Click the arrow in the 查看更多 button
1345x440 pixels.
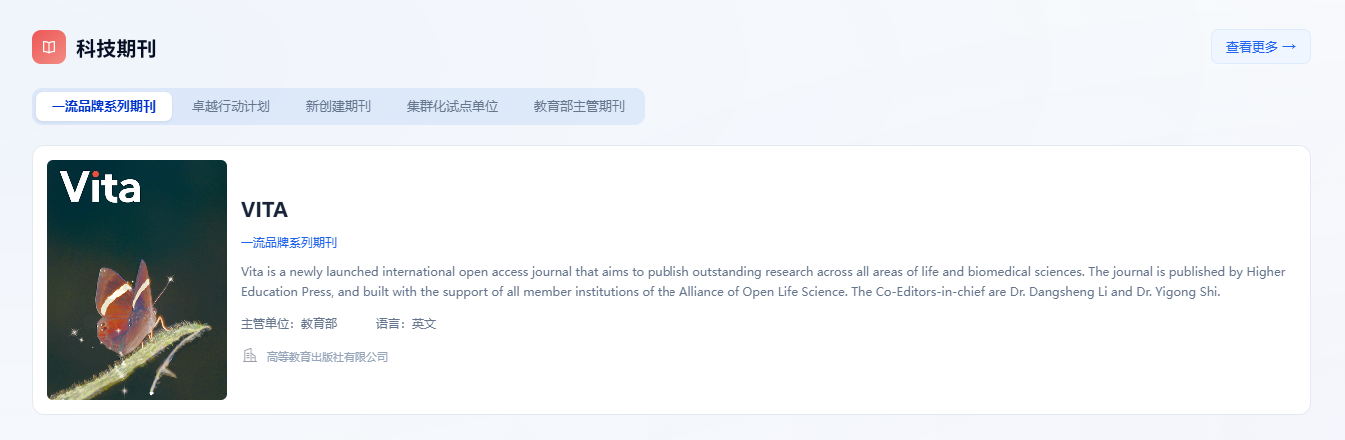coord(1289,47)
